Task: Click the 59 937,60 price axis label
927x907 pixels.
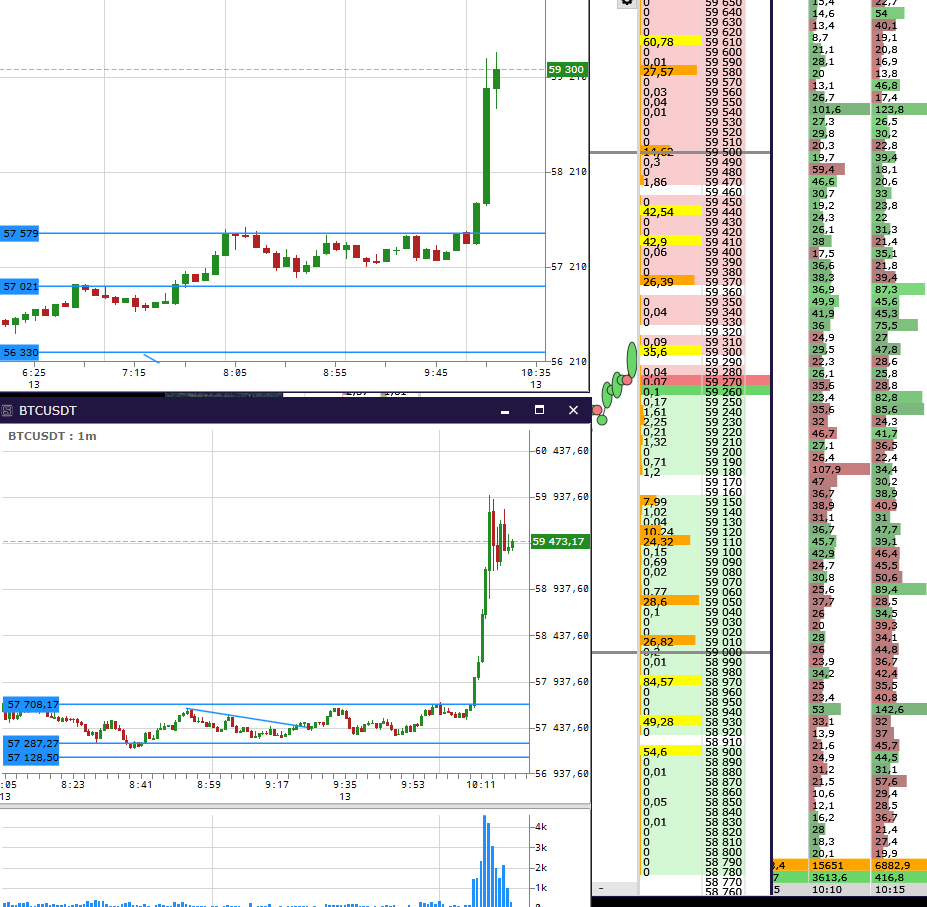Action: click(562, 497)
